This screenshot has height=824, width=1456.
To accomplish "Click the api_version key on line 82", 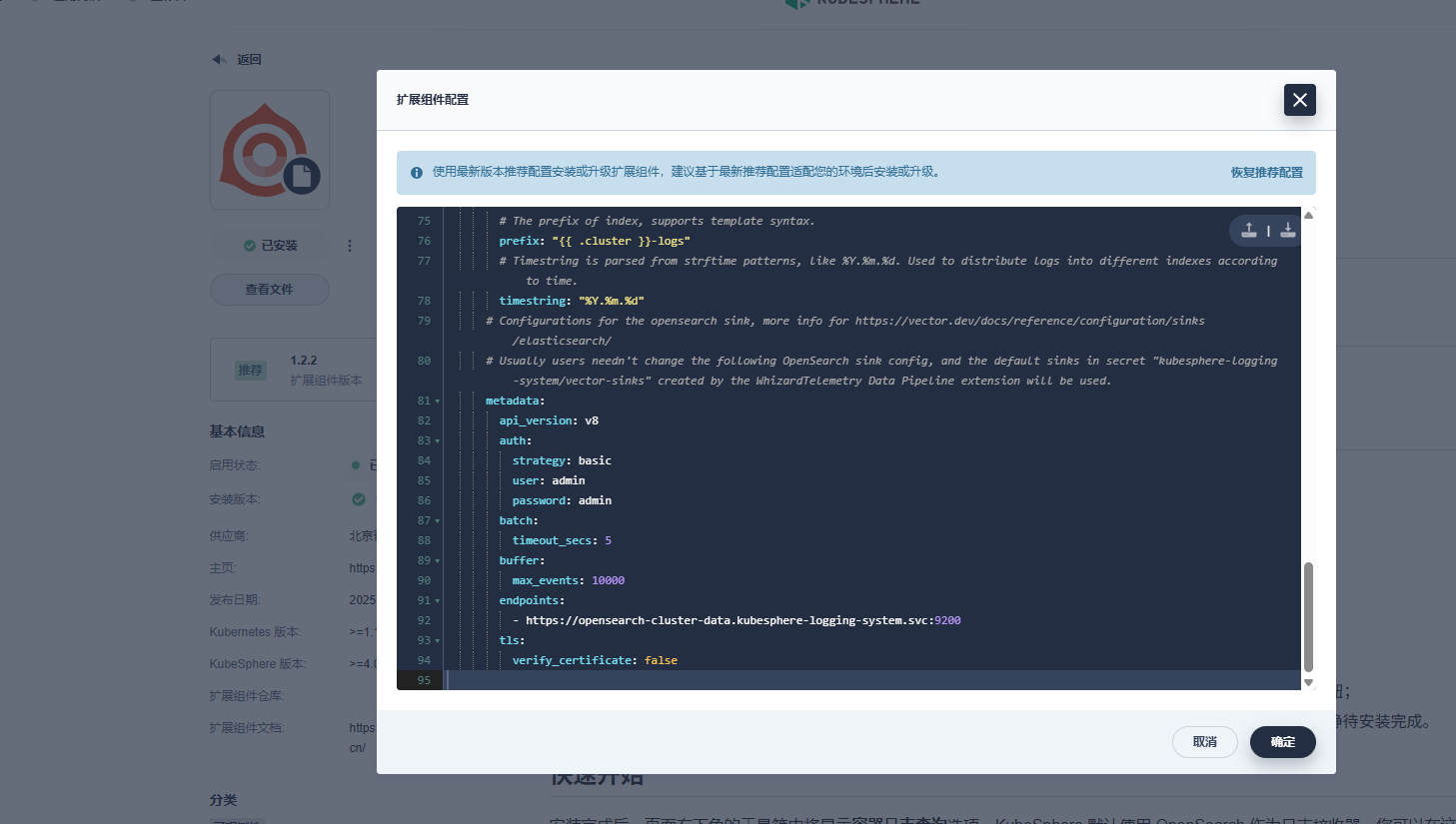I will pyautogui.click(x=536, y=420).
